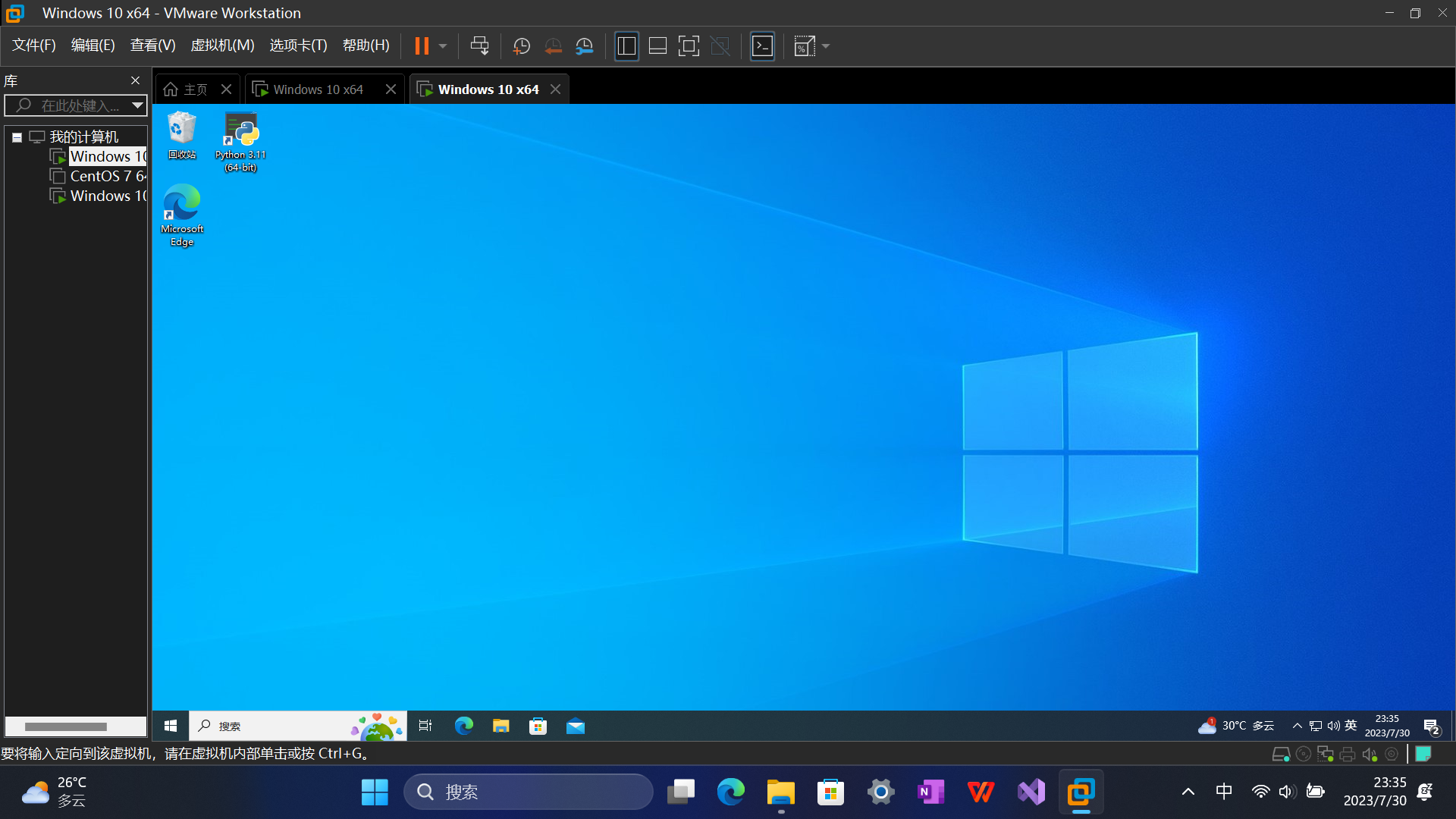
Task: Click Send Ctrl+Alt+Del toolbar icon
Action: [x=479, y=46]
